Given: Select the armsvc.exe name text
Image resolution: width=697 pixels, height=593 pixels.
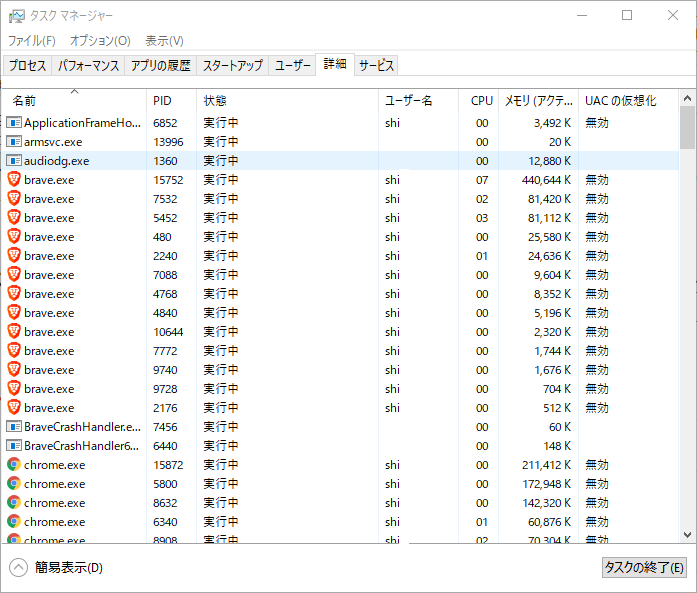Looking at the screenshot, I should [53, 142].
